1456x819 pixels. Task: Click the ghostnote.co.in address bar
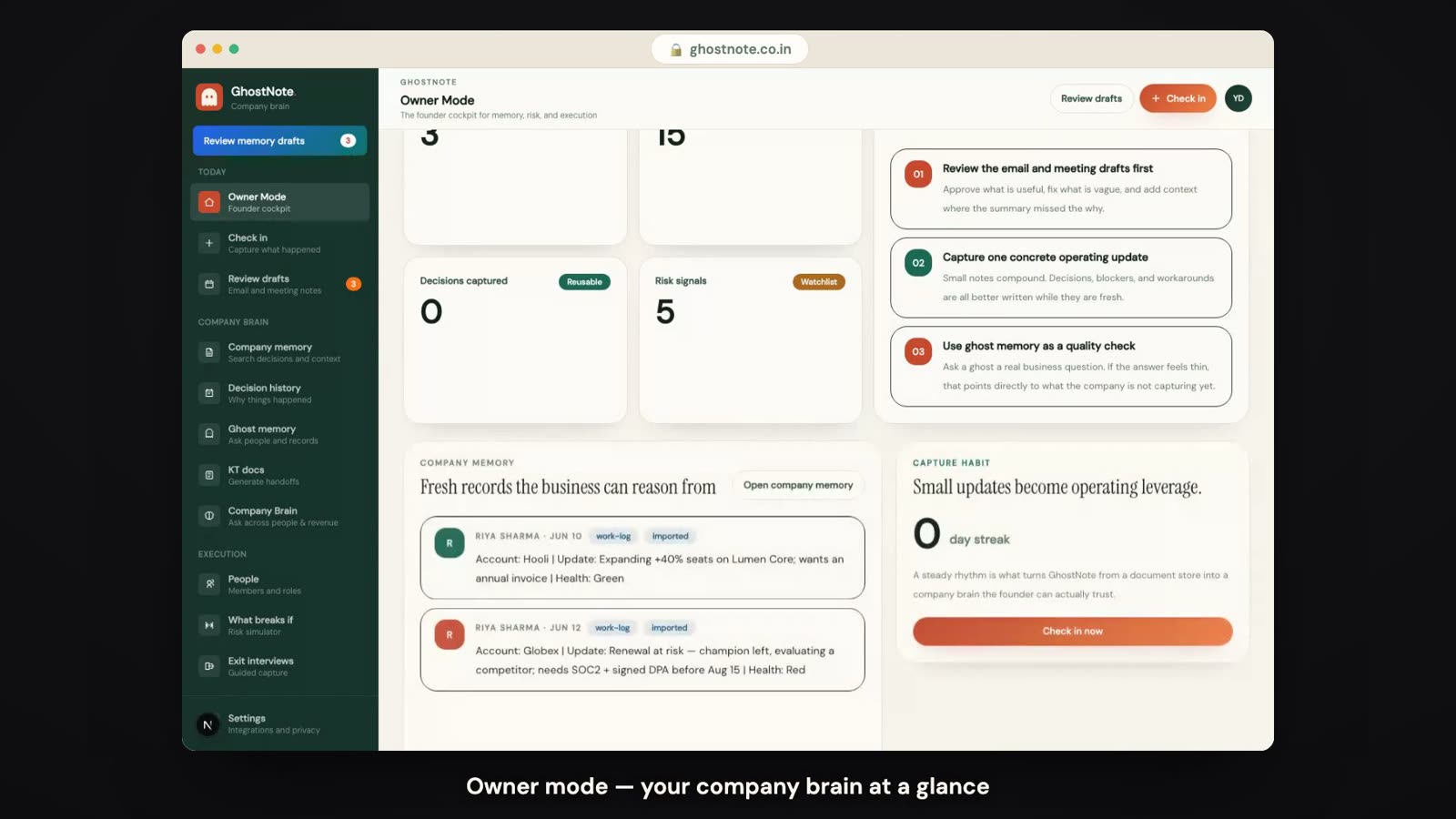coord(730,49)
